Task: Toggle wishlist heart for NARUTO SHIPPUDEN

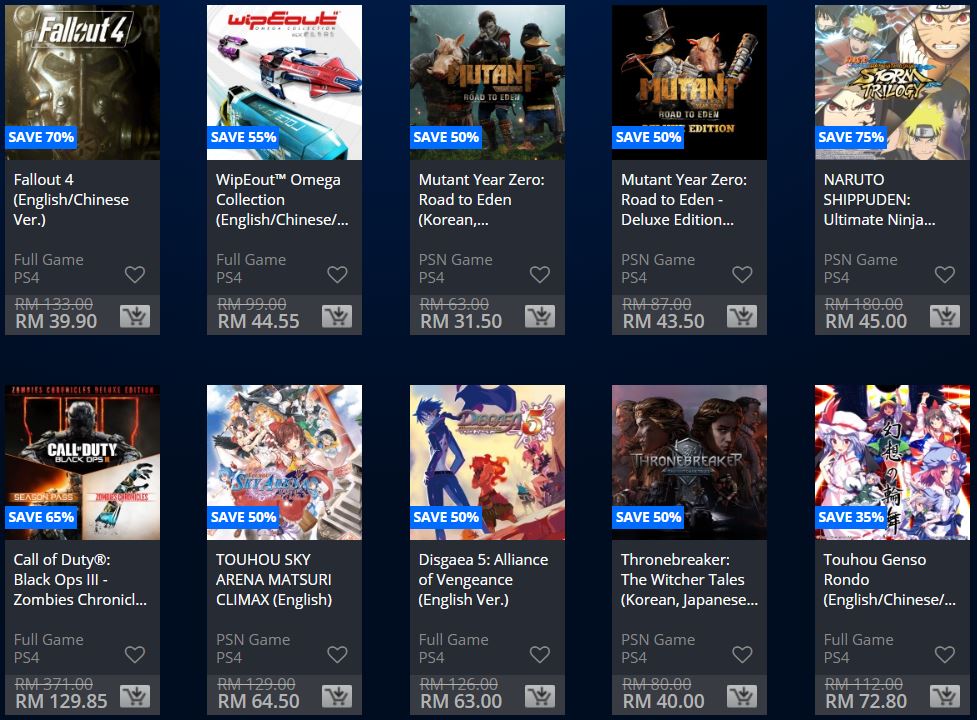Action: click(945, 274)
